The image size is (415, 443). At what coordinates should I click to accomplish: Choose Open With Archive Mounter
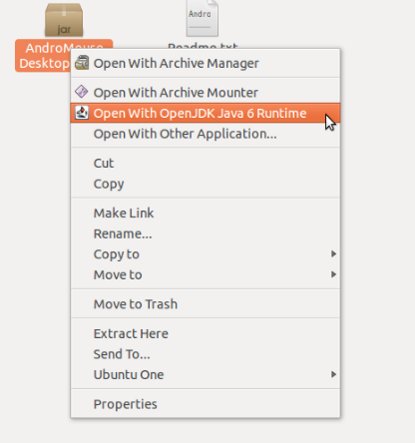[x=205, y=92]
